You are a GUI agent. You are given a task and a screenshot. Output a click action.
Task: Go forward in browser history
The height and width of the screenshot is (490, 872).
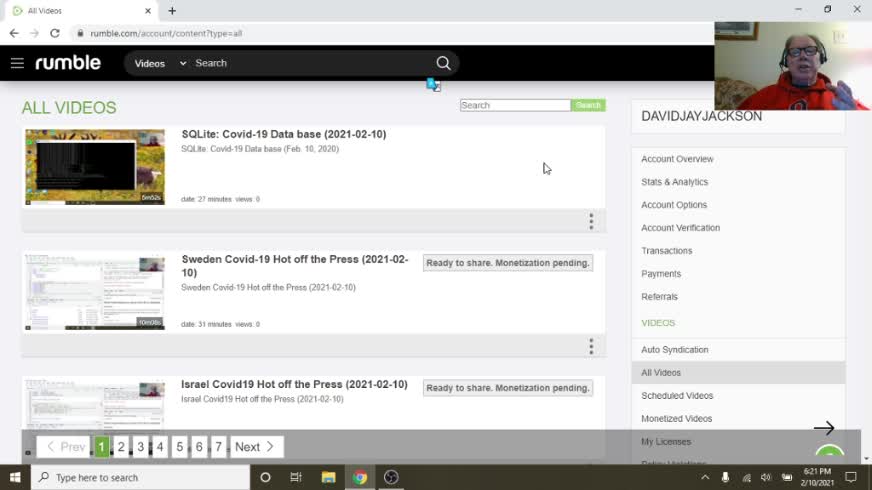click(34, 33)
